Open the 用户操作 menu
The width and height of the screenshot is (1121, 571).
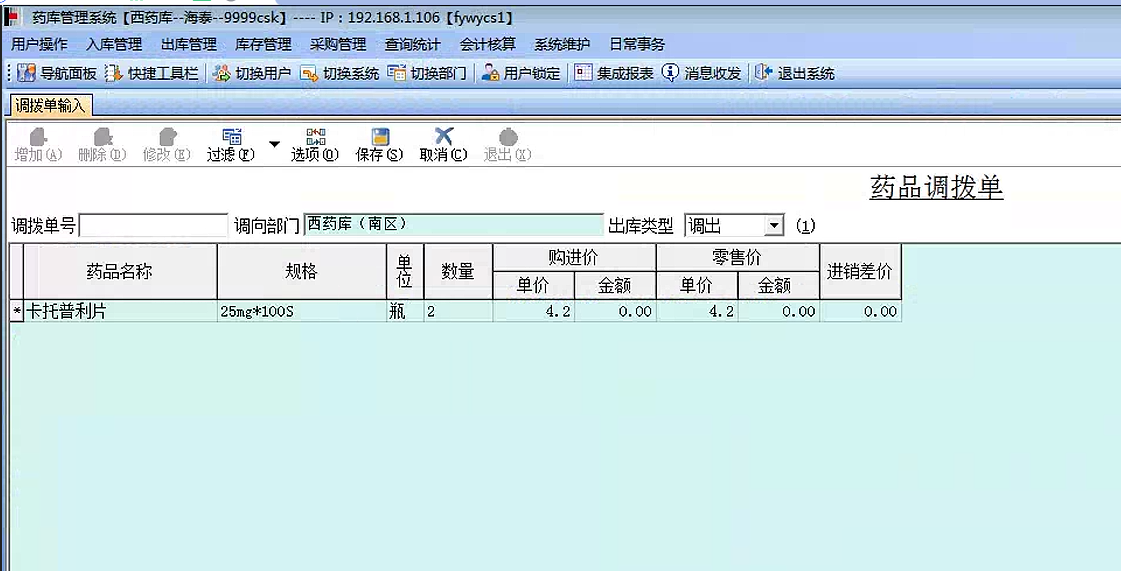click(39, 44)
